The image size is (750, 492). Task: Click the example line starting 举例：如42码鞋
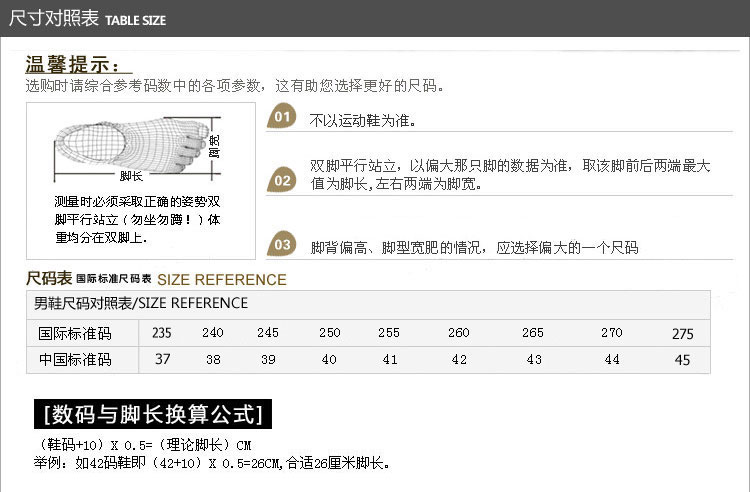[211, 463]
